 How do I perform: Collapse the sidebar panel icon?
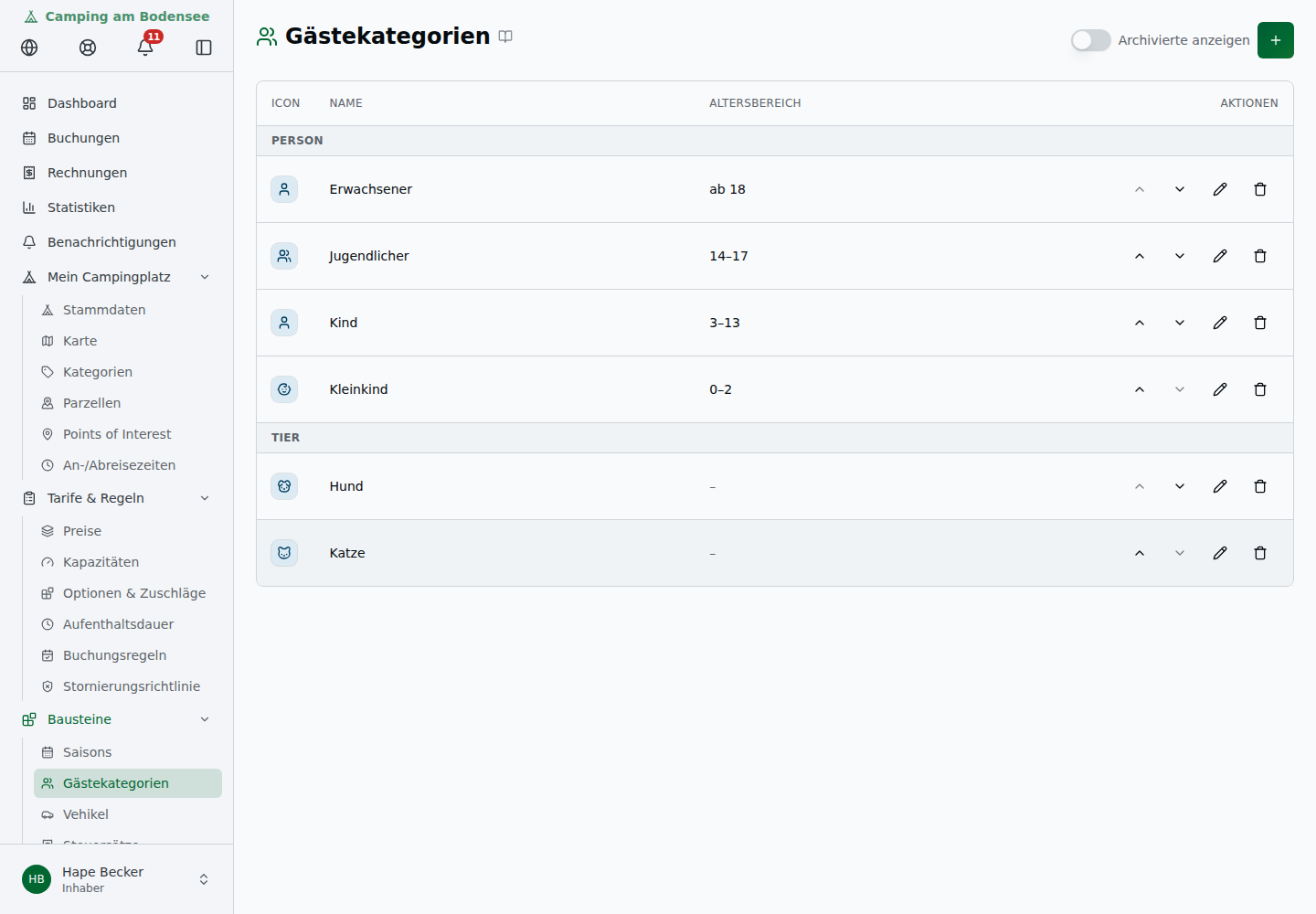[x=204, y=48]
